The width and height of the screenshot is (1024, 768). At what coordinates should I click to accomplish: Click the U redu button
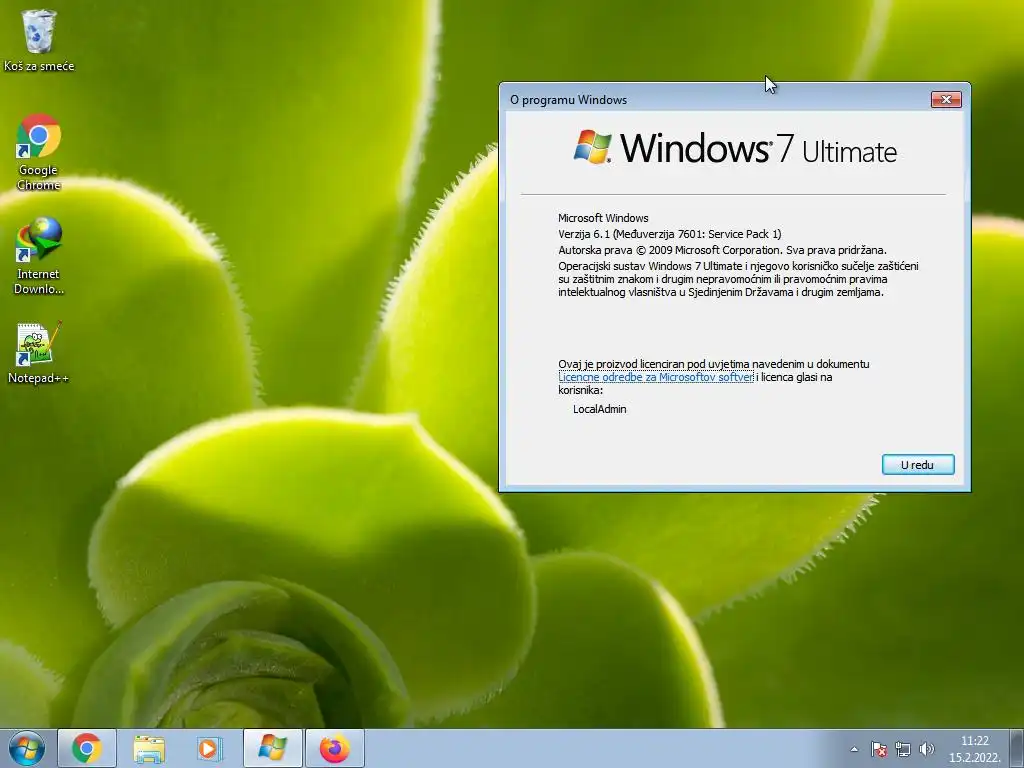click(918, 465)
